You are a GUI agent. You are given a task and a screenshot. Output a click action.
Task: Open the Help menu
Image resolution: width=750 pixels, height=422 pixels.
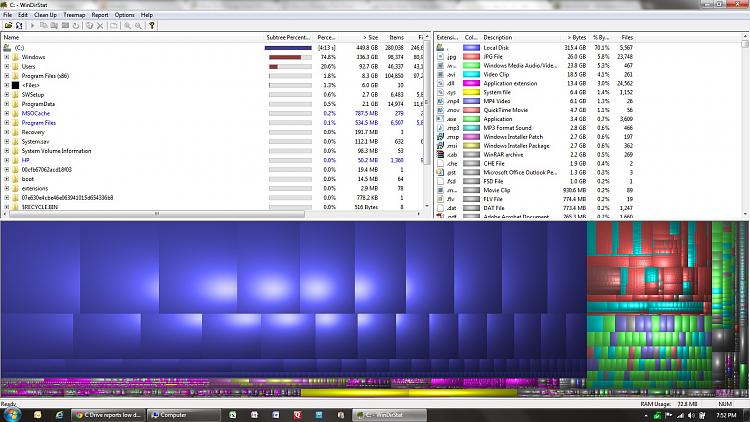point(146,15)
